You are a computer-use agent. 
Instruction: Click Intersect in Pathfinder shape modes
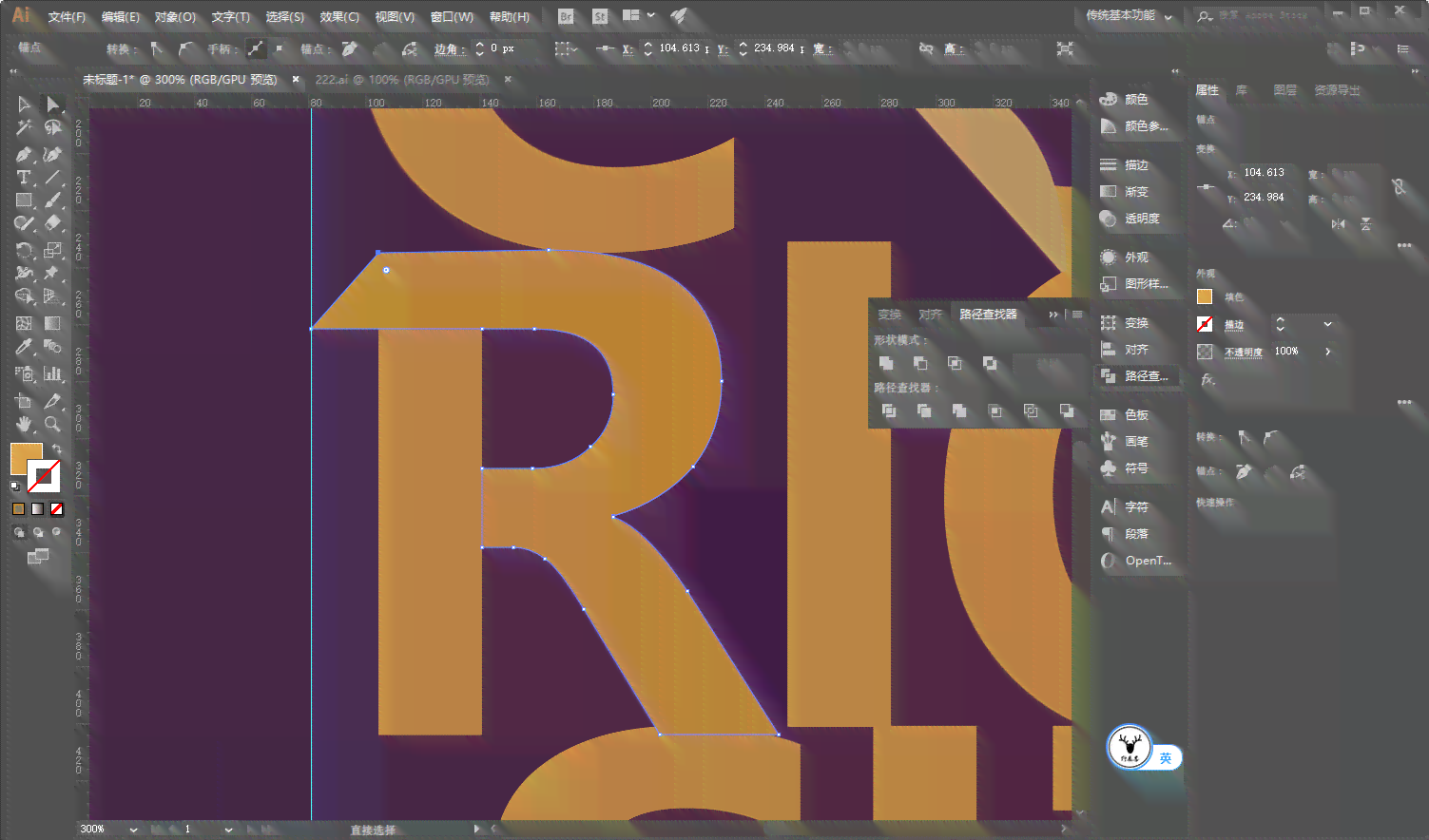955,363
